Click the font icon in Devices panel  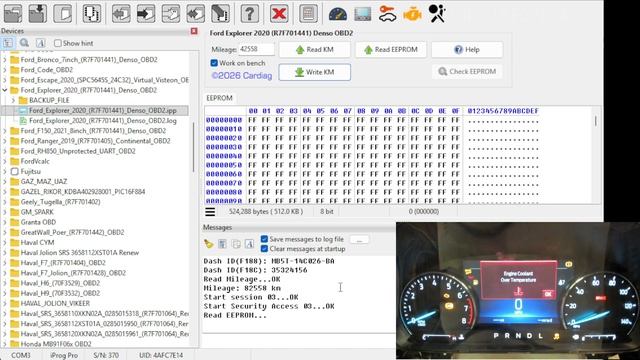40,43
